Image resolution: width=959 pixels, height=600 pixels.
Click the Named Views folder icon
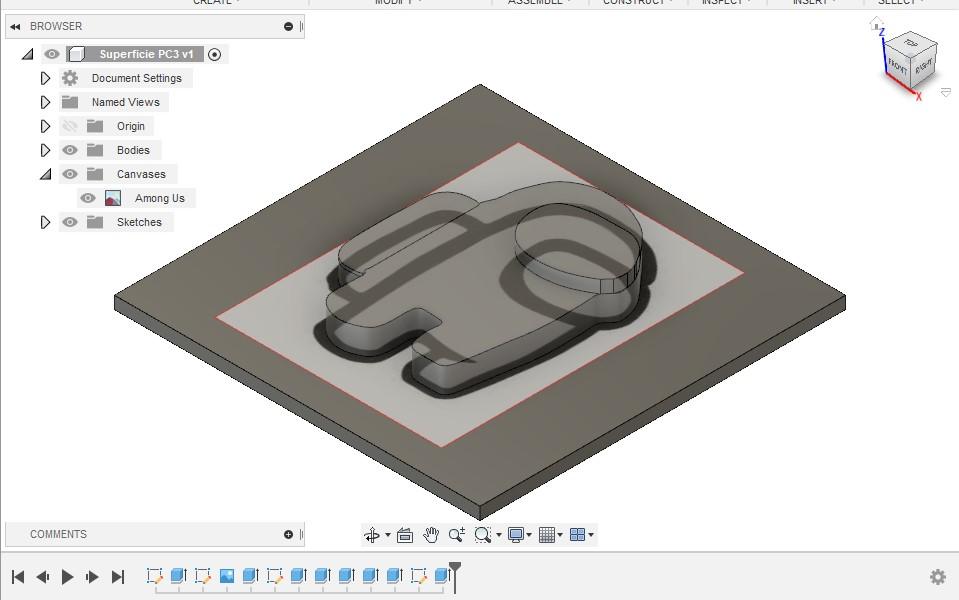point(70,102)
